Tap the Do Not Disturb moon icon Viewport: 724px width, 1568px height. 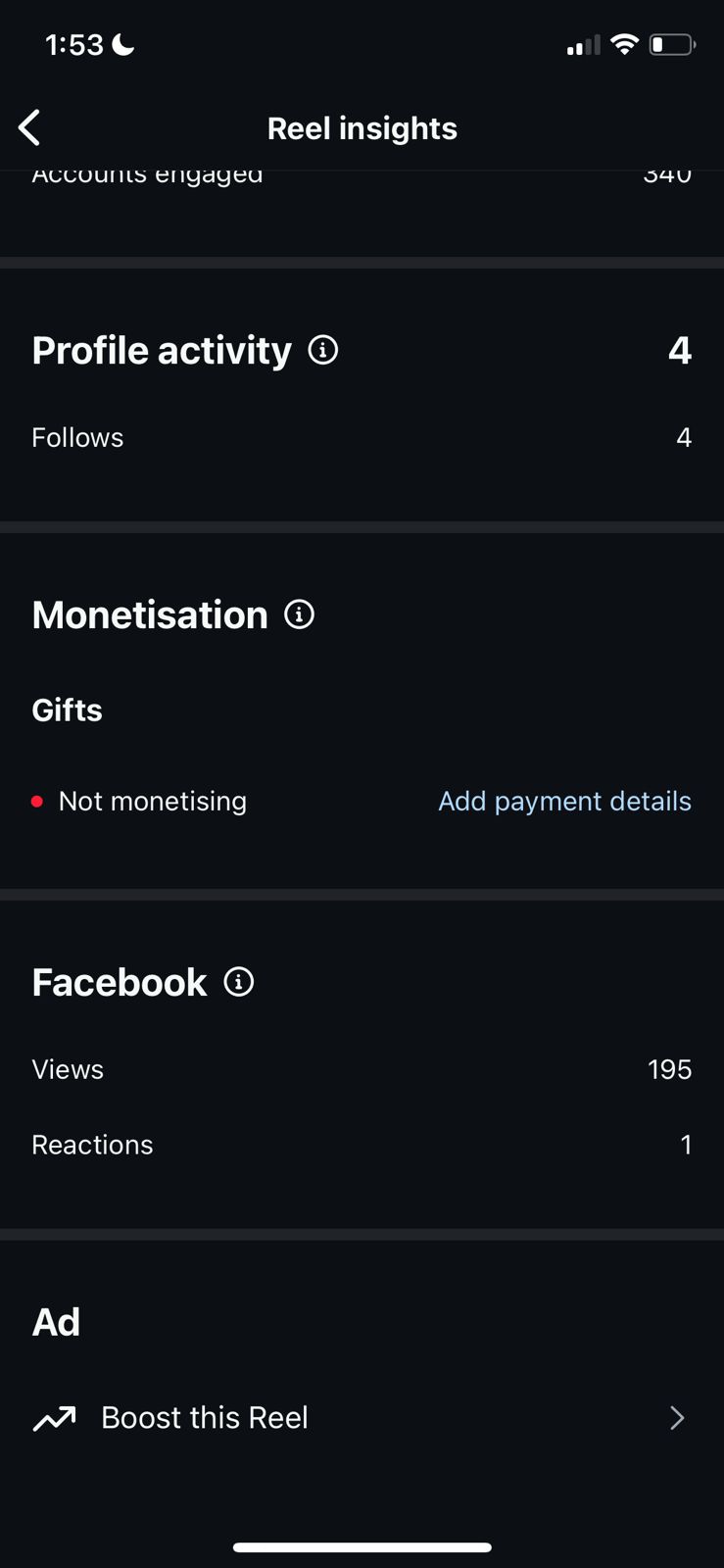123,44
